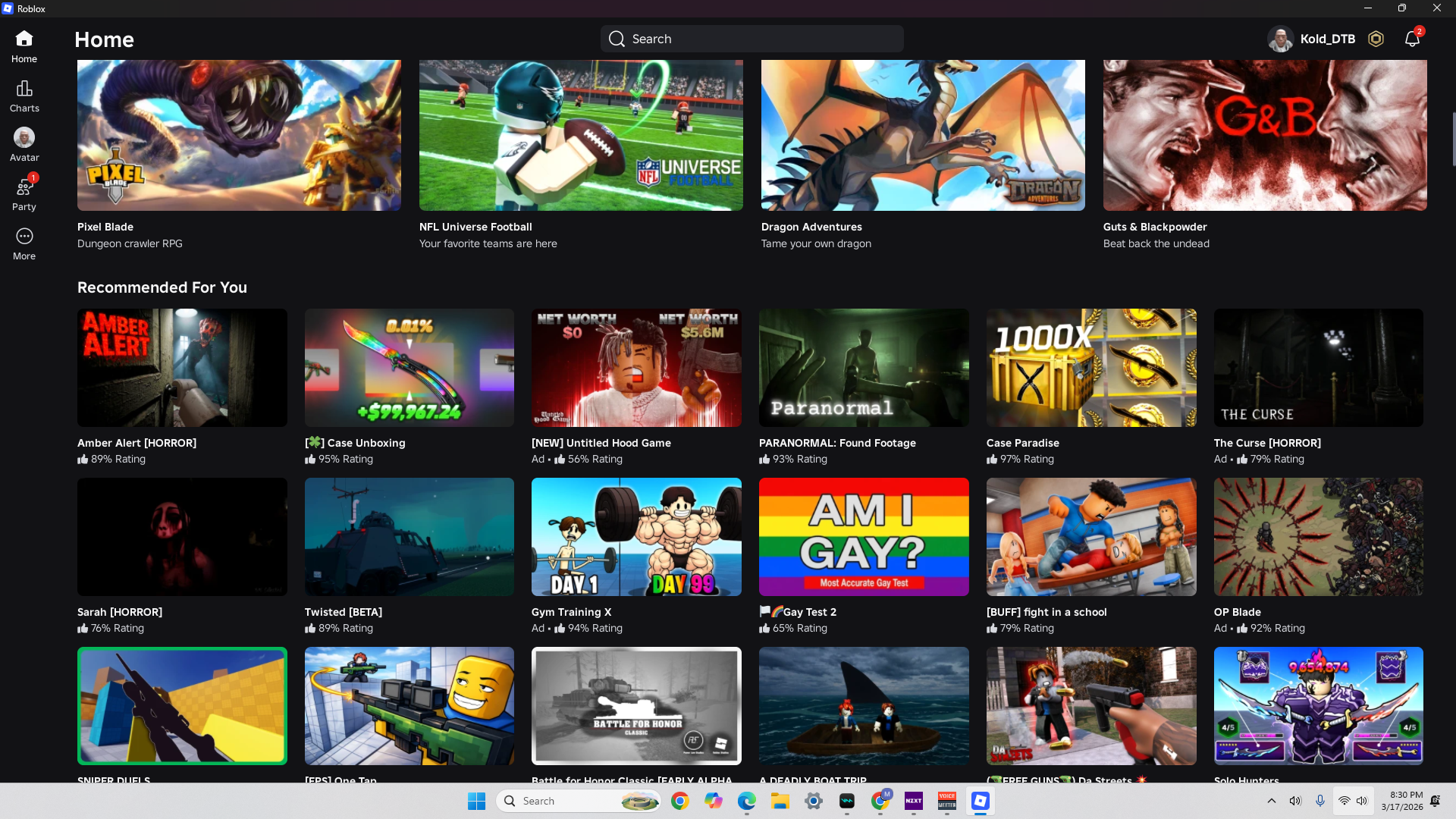1456x819 pixels.
Task: Open the PARANORMAL: Found Footage thumbnail
Action: pyautogui.click(x=864, y=368)
